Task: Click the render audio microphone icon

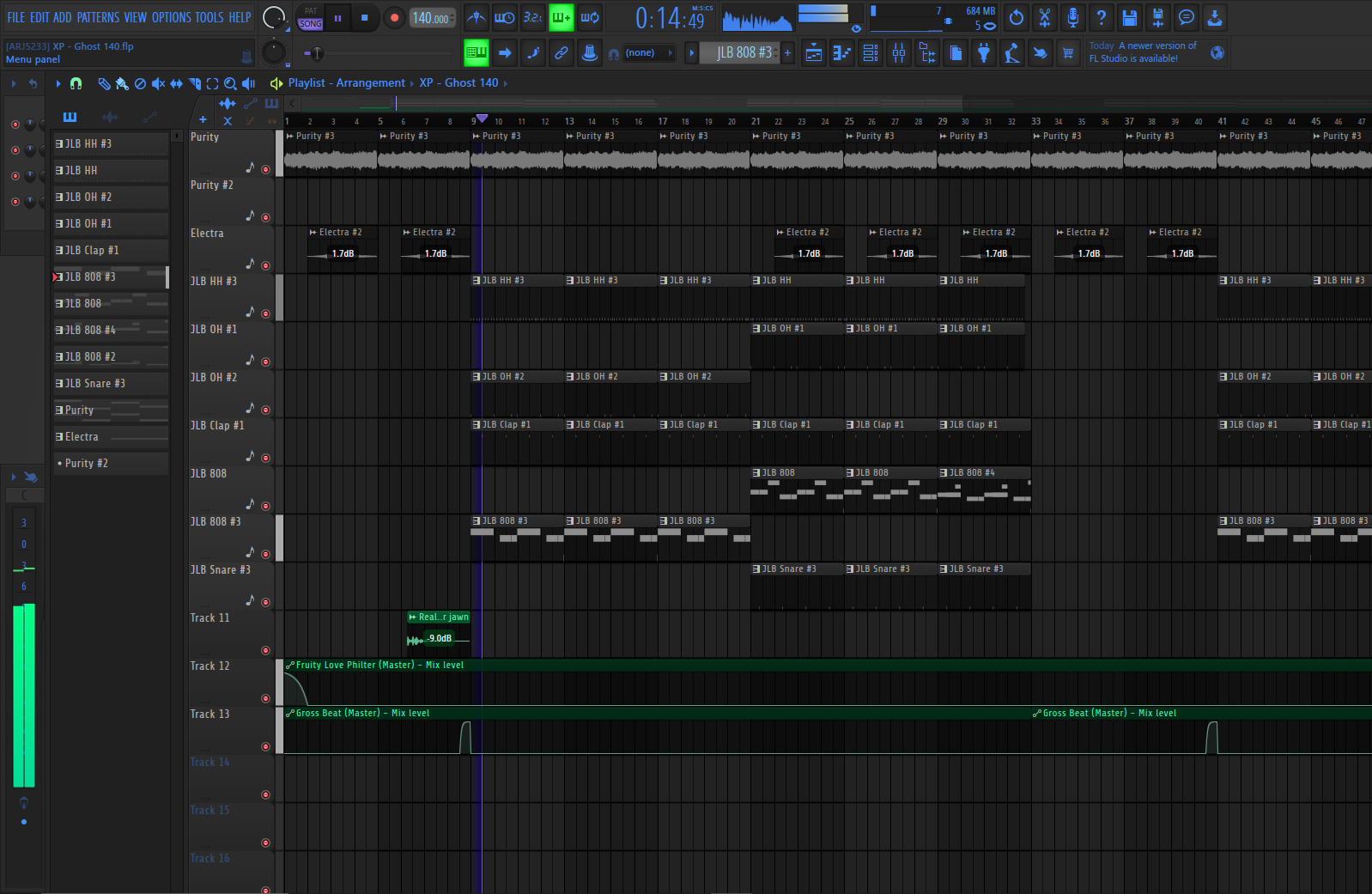Action: pos(1072,17)
